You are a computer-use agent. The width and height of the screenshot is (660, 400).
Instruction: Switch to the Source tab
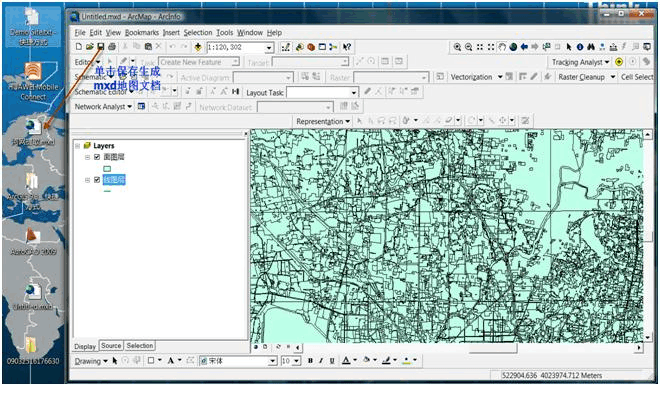click(x=111, y=346)
